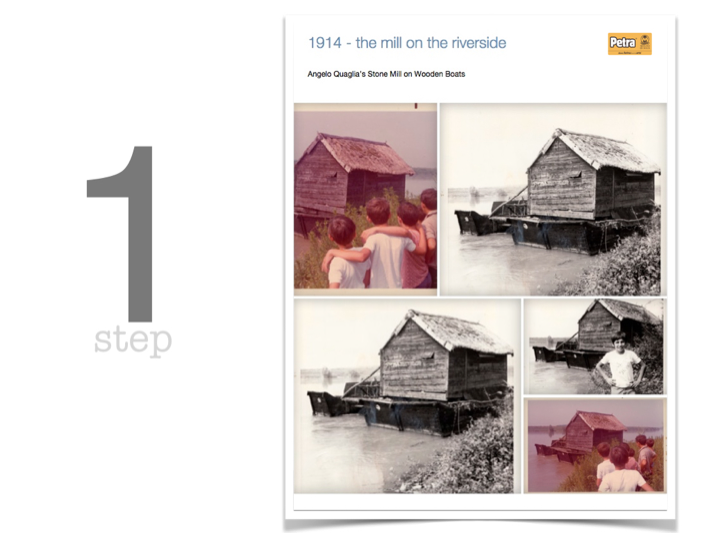
Task: Open the bottom-right color photo of mill and children
Action: tap(595, 445)
